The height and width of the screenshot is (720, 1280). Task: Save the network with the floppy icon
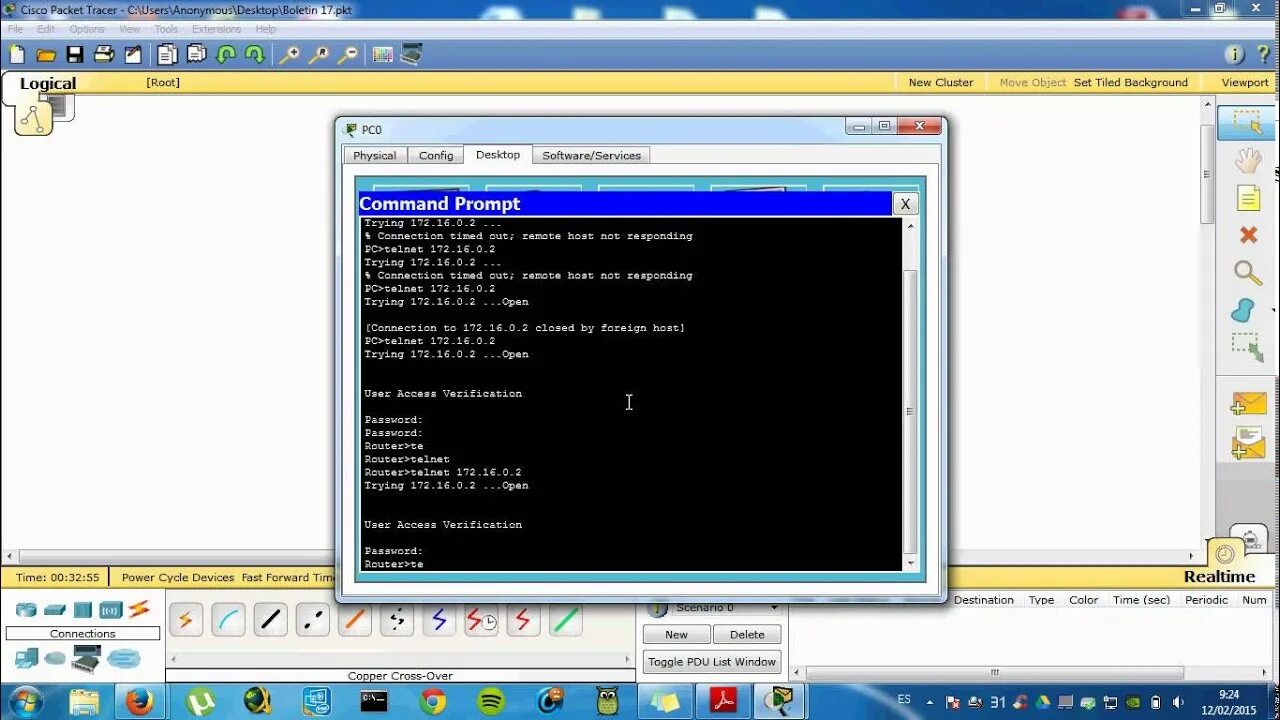click(x=75, y=55)
